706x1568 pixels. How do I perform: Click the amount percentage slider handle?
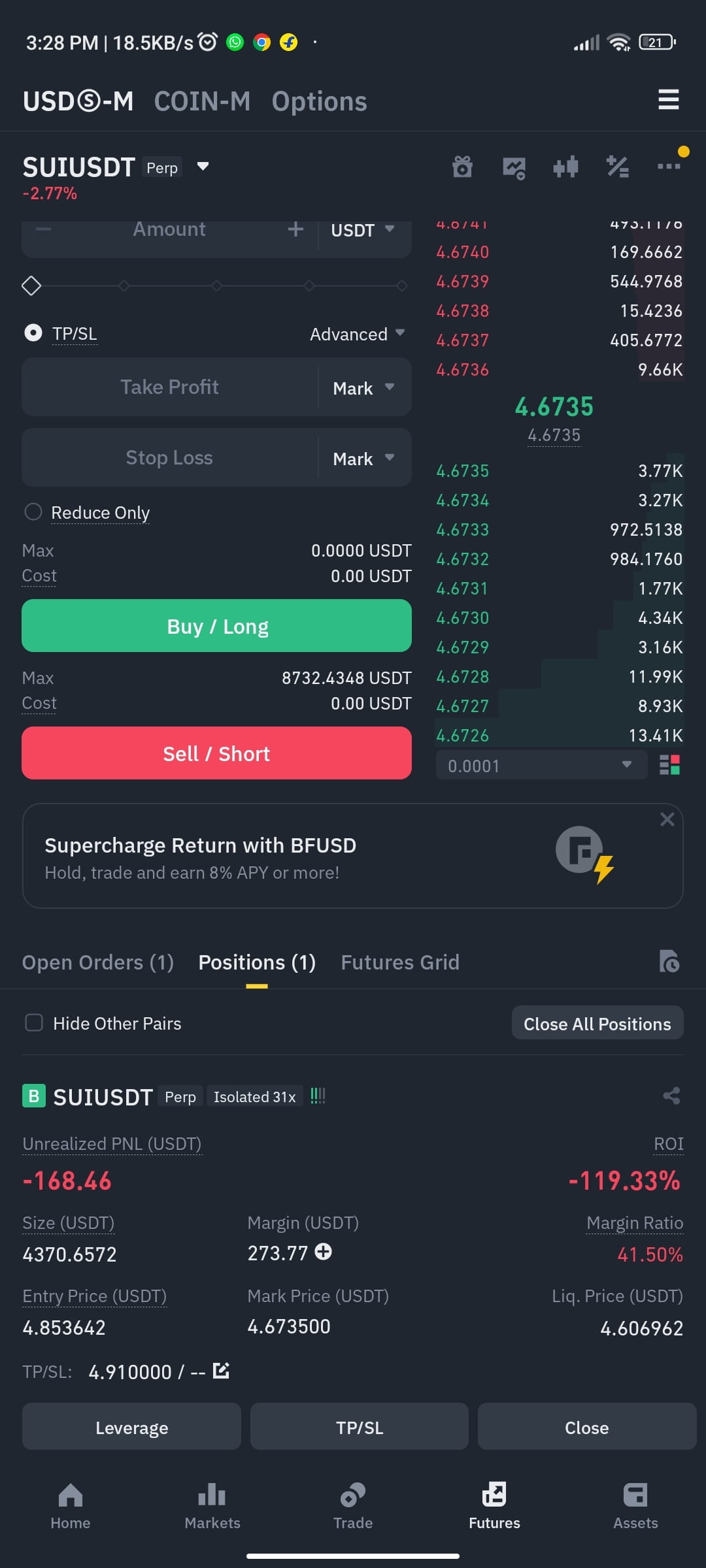31,286
